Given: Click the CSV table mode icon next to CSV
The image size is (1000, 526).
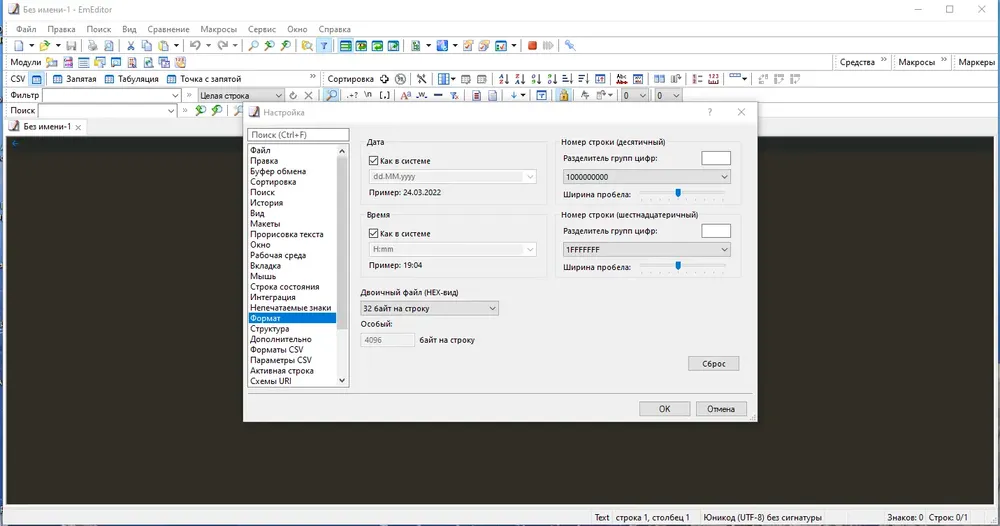Looking at the screenshot, I should 37,79.
